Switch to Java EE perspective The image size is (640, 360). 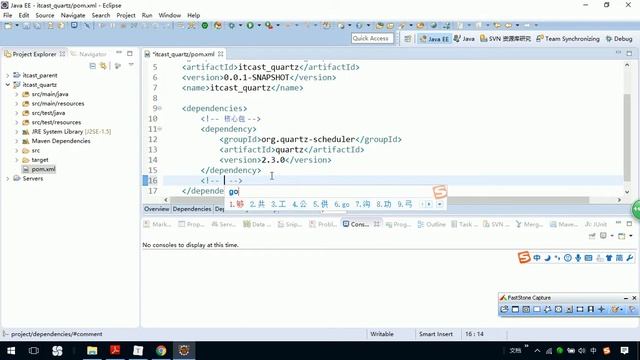[x=434, y=39]
